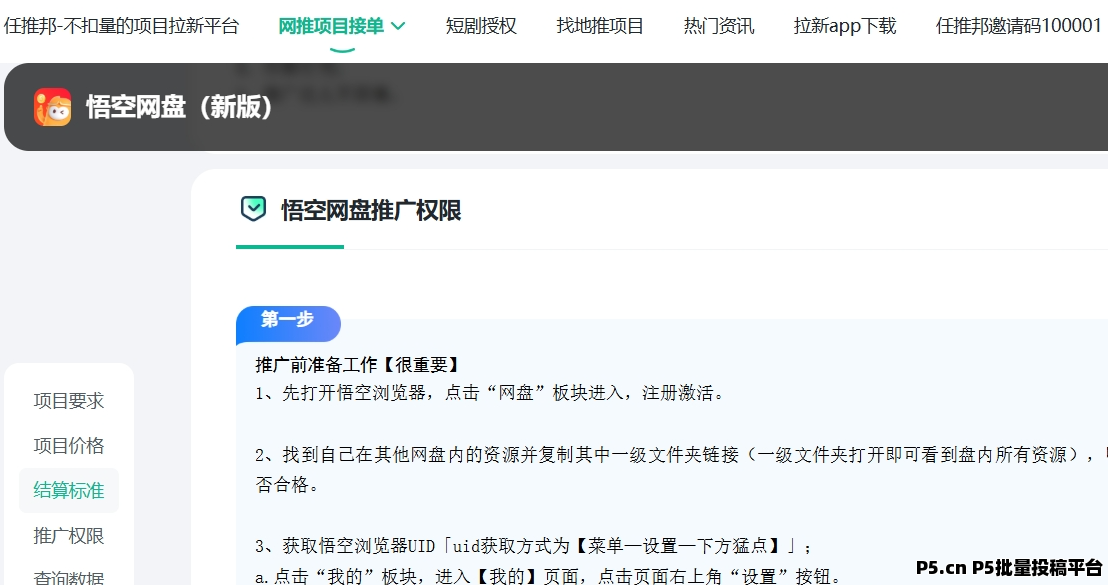Open 查询数据 in the sidebar
The height and width of the screenshot is (585, 1108).
(x=69, y=577)
